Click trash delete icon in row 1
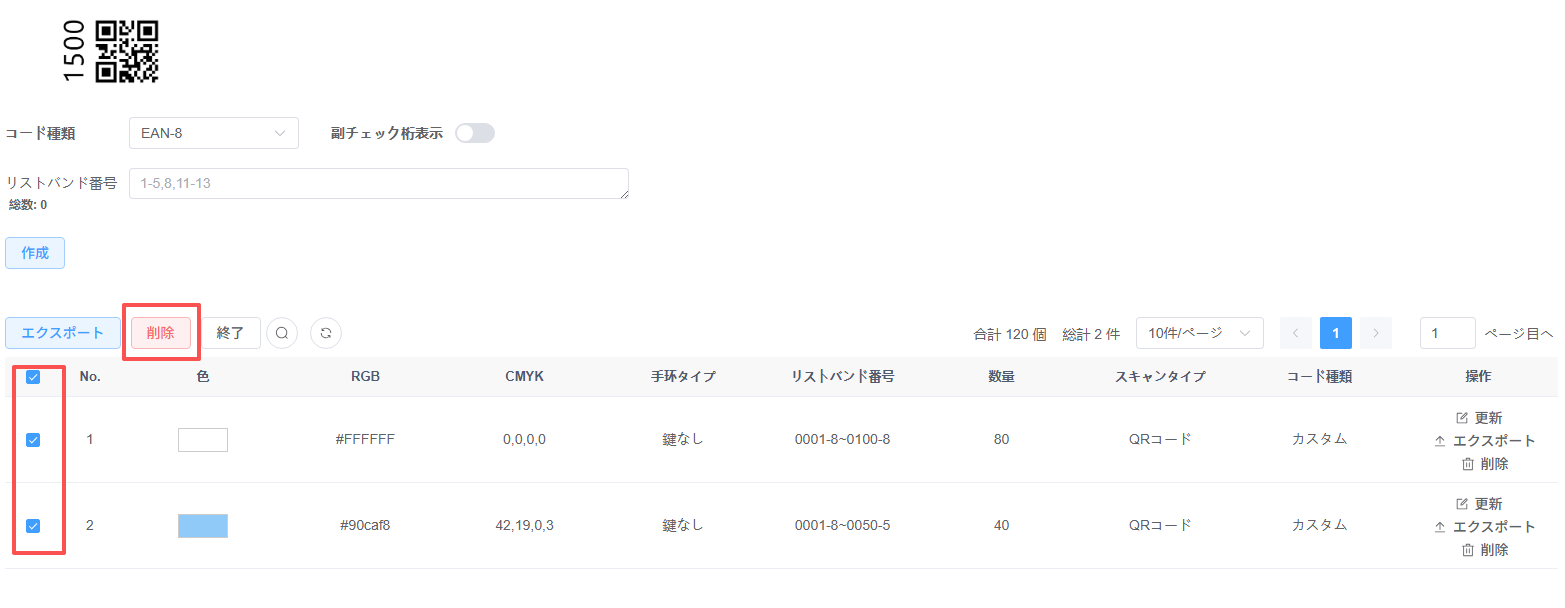Image resolution: width=1565 pixels, height=608 pixels. pyautogui.click(x=1467, y=464)
